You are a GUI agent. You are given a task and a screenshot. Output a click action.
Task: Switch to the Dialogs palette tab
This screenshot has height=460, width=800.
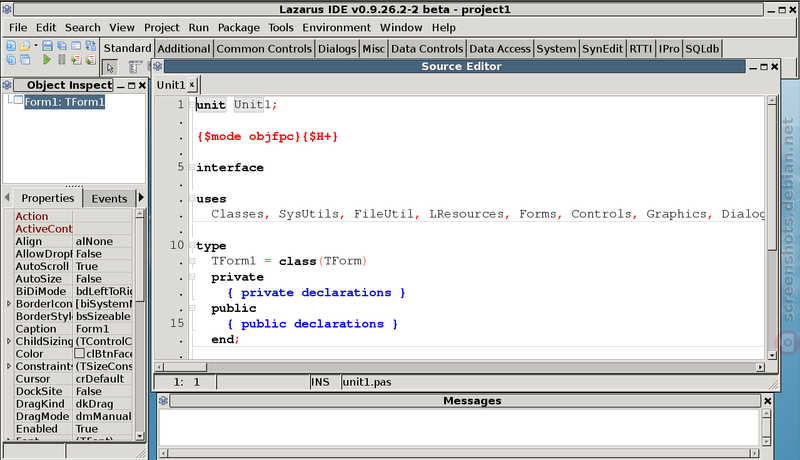click(337, 49)
